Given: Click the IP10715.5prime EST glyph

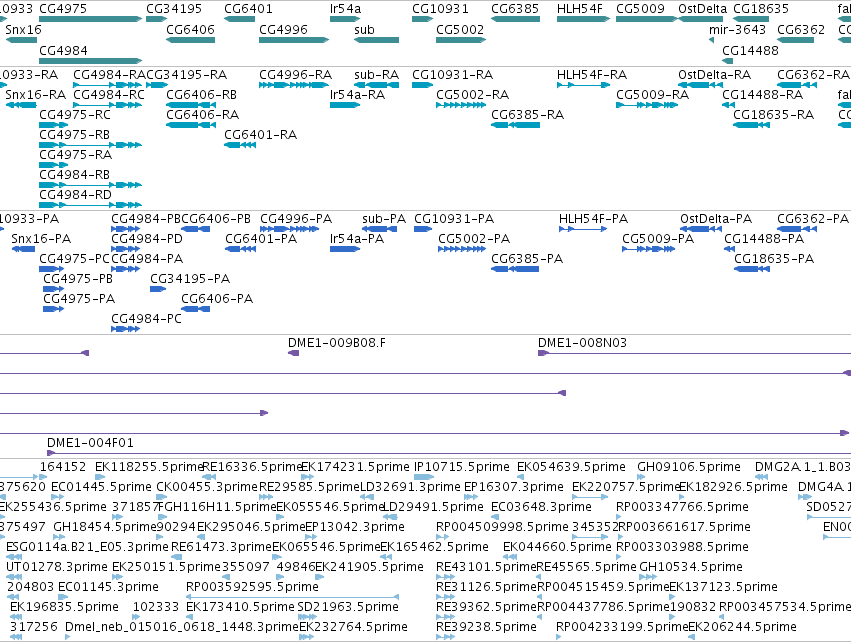Looking at the screenshot, I should (423, 477).
